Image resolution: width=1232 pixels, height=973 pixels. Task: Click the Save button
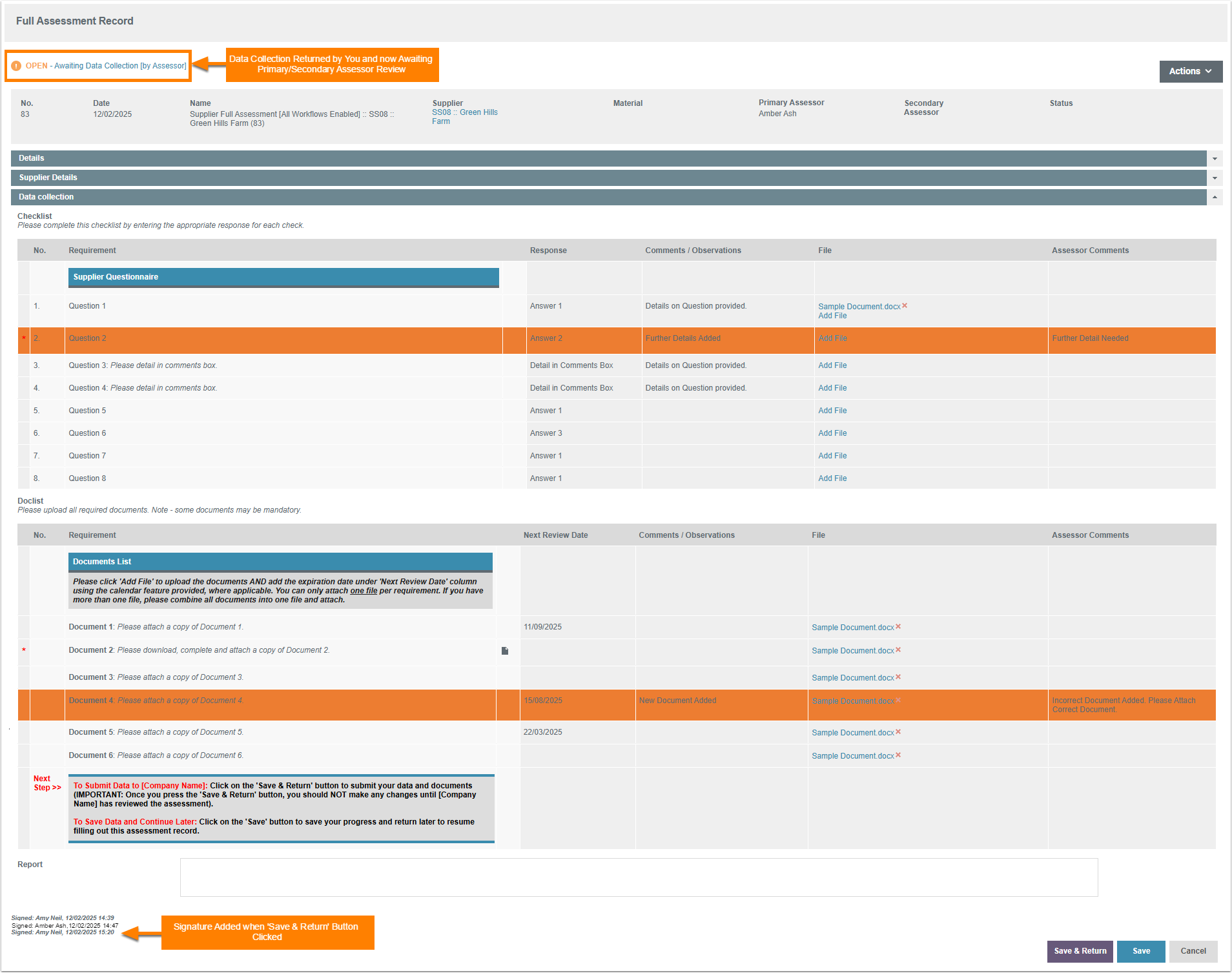pos(1140,951)
